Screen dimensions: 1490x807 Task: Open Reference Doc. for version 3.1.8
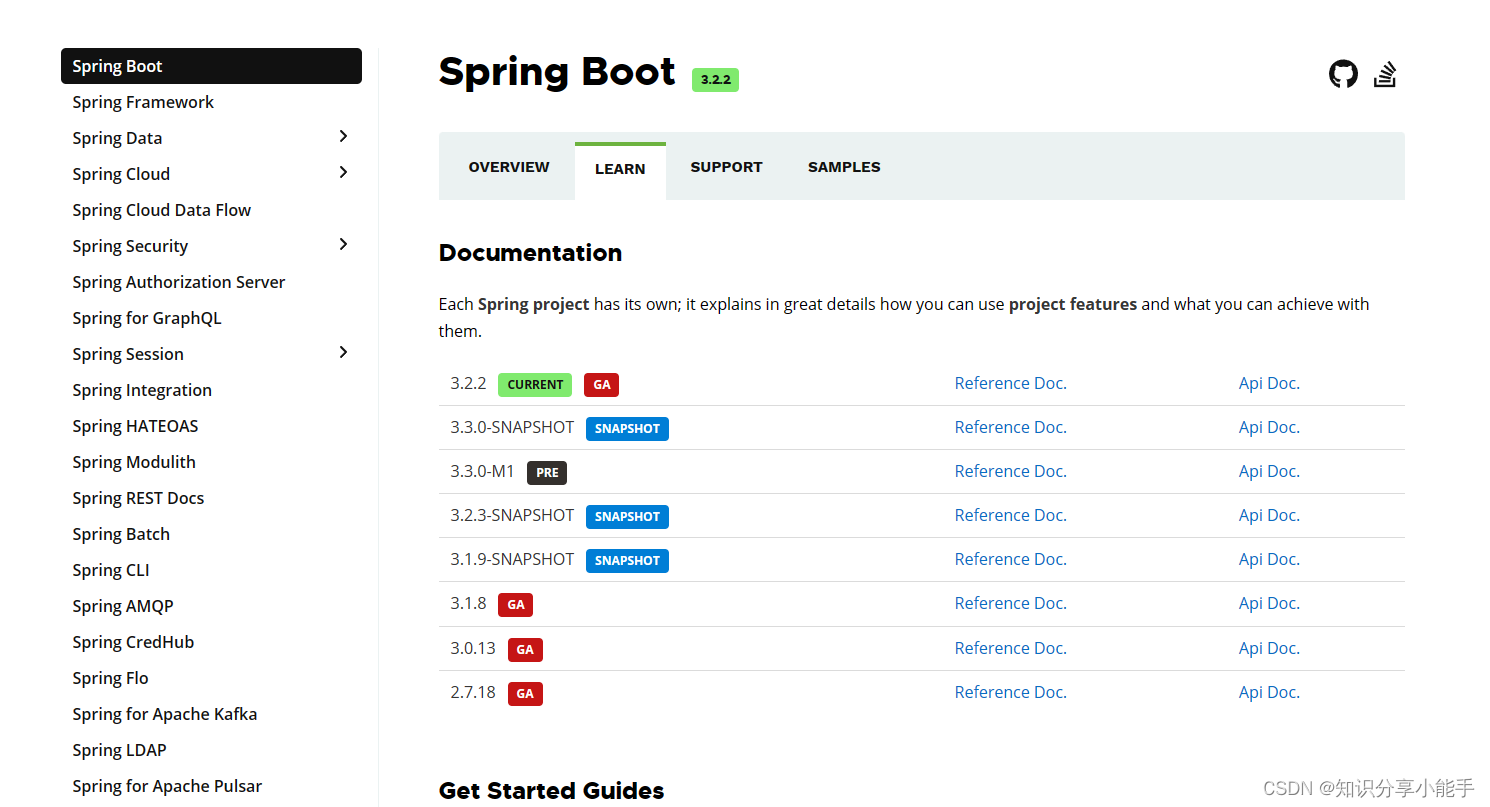(x=1010, y=603)
